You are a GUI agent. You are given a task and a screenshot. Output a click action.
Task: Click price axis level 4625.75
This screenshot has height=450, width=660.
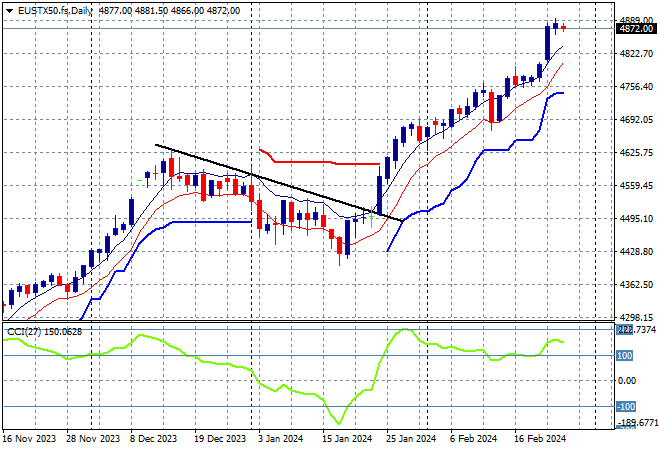pyautogui.click(x=636, y=152)
